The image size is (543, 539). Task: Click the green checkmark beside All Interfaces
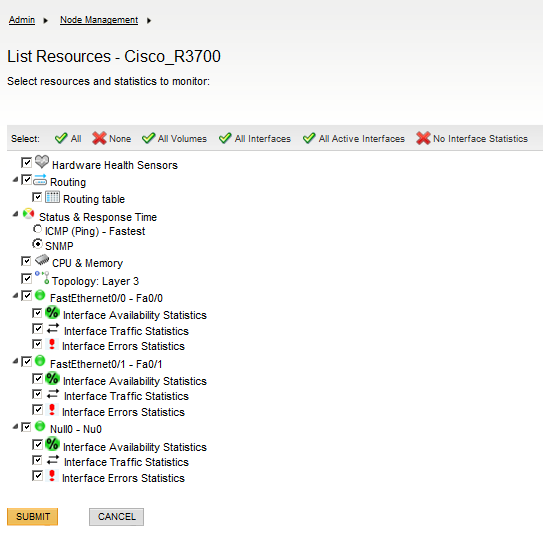pyautogui.click(x=225, y=138)
